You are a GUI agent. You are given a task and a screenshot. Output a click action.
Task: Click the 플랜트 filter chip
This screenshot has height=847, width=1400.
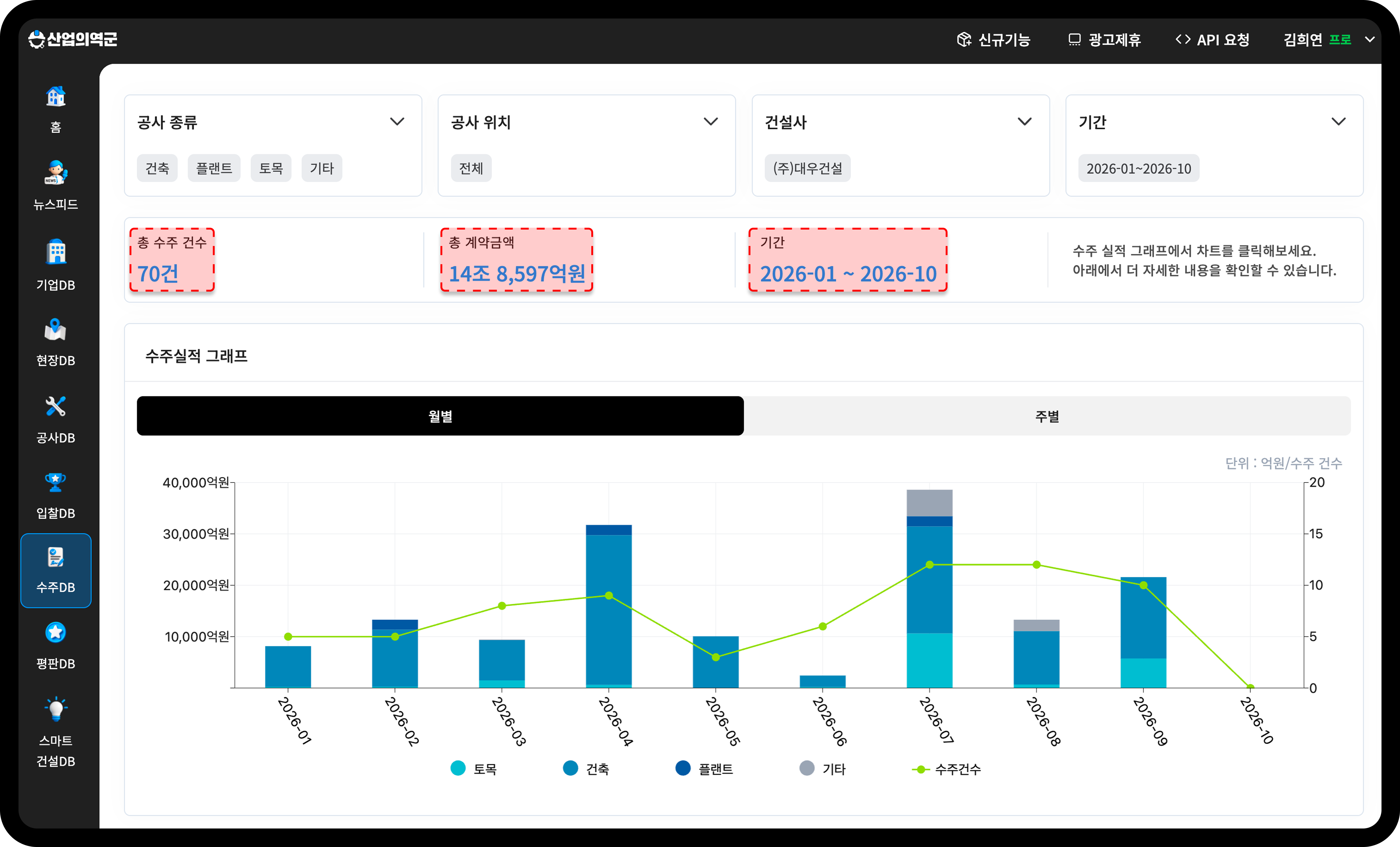pyautogui.click(x=214, y=168)
